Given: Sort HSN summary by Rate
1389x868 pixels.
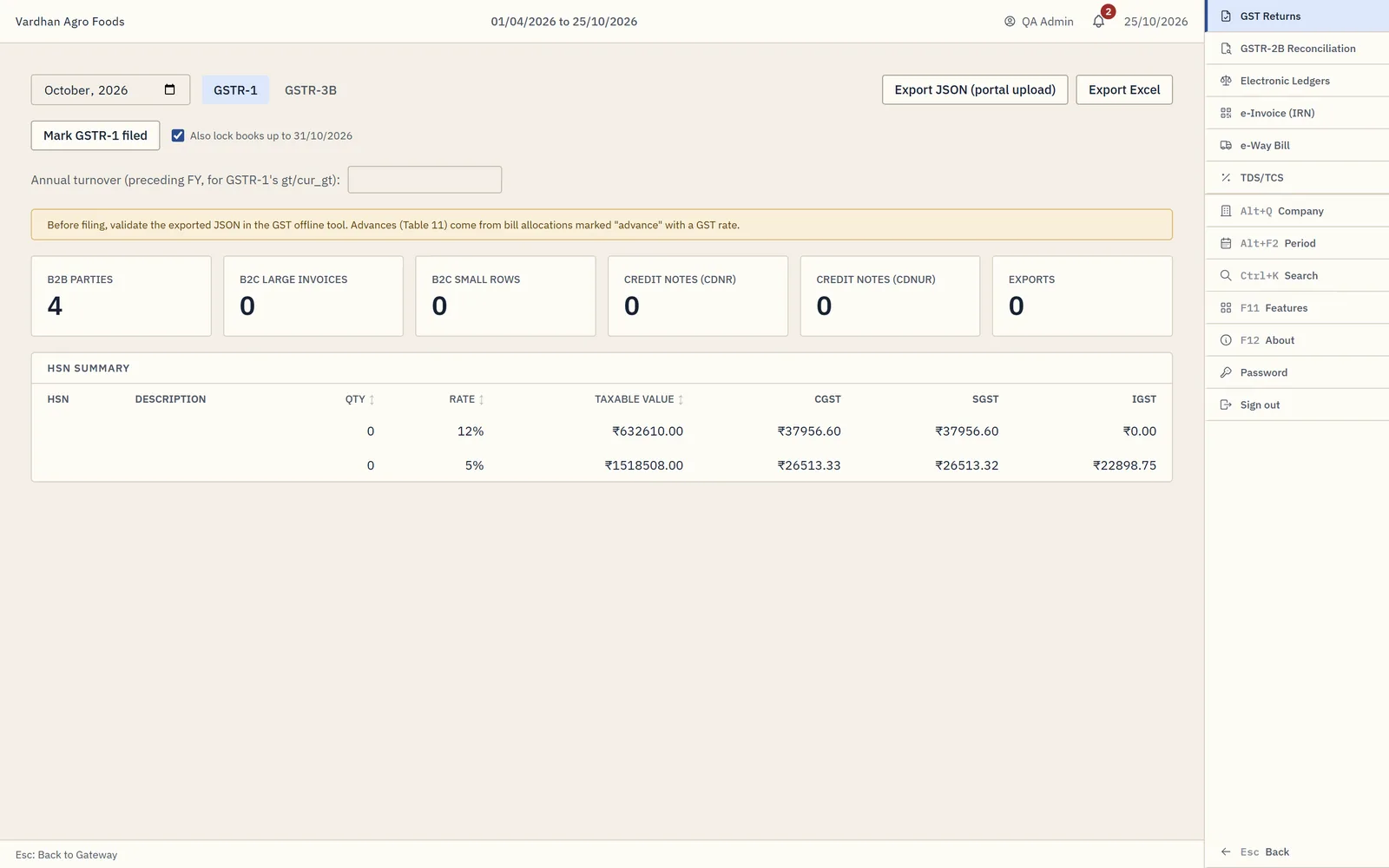Looking at the screenshot, I should coord(466,399).
